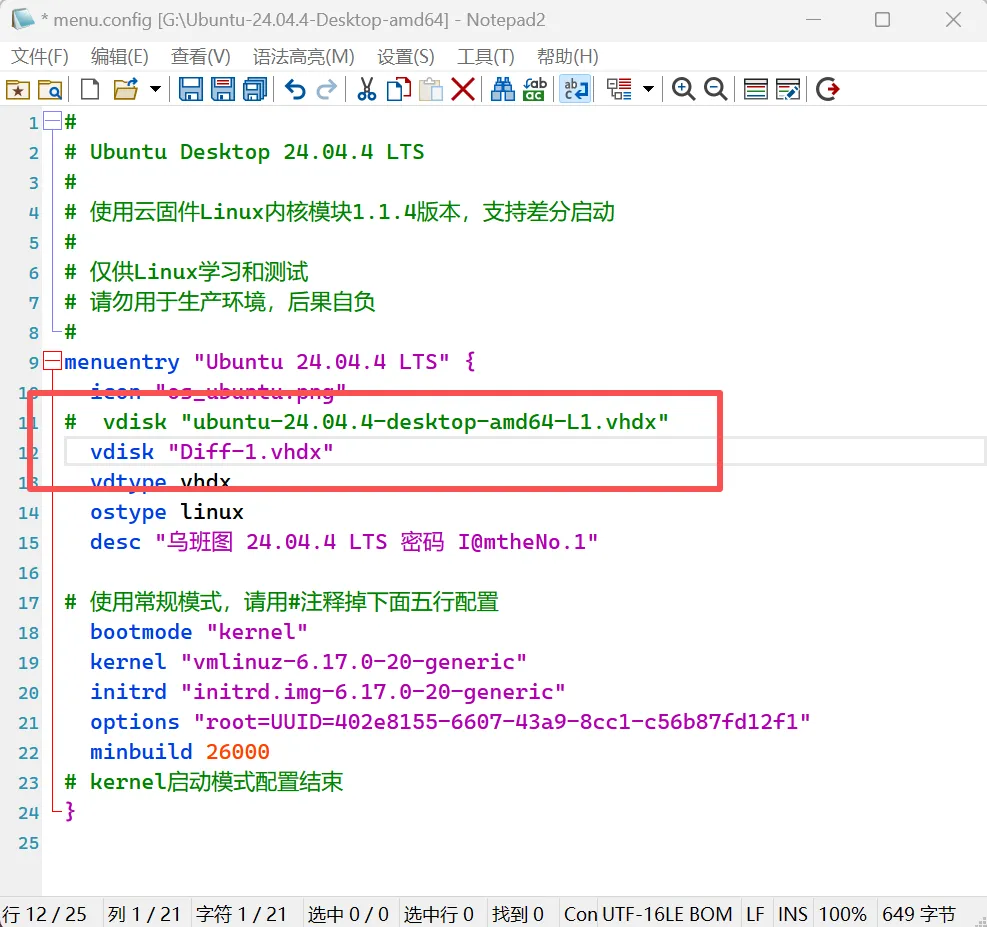Viewport: 987px width, 927px height.
Task: Zoom in with the magnifier plus icon
Action: [683, 89]
